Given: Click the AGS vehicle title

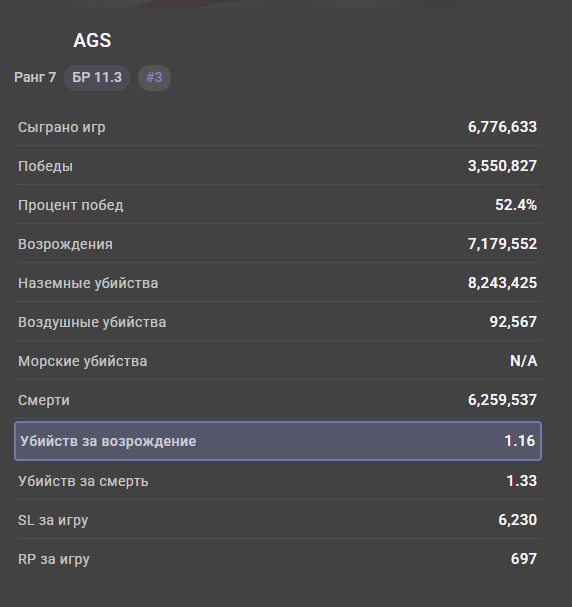Looking at the screenshot, I should click(x=92, y=40).
